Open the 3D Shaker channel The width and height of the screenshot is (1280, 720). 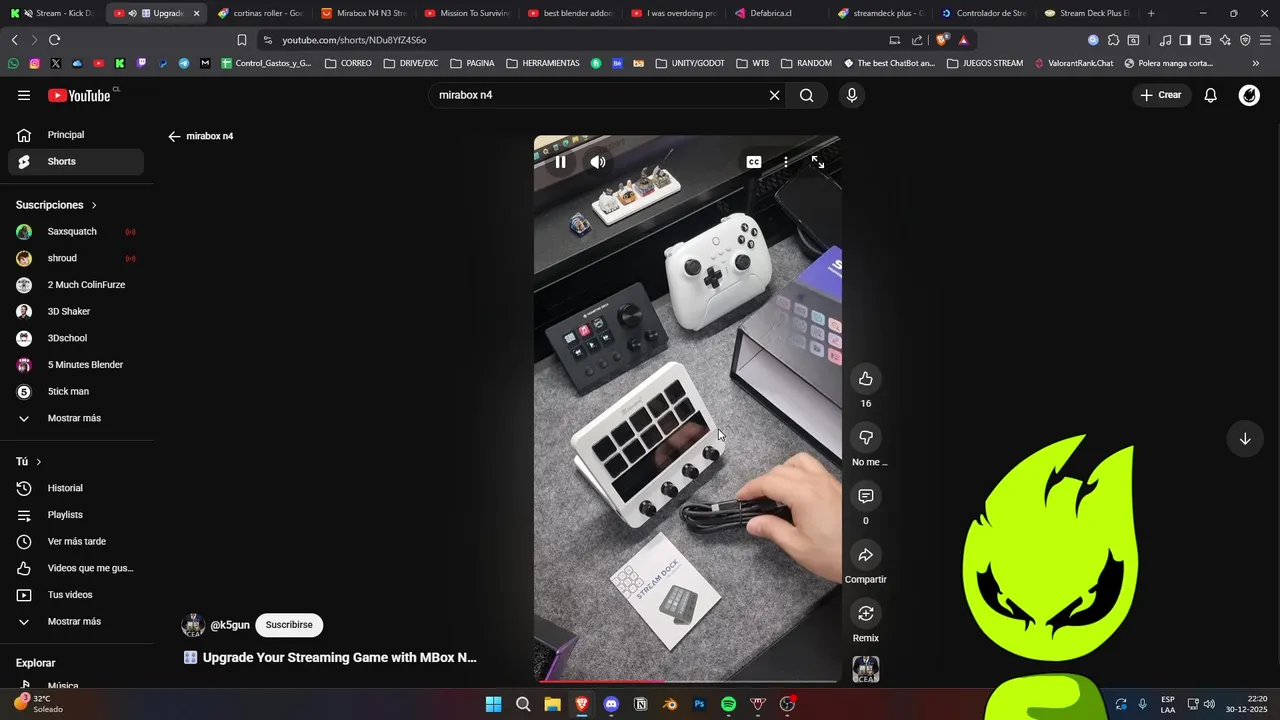76,312
